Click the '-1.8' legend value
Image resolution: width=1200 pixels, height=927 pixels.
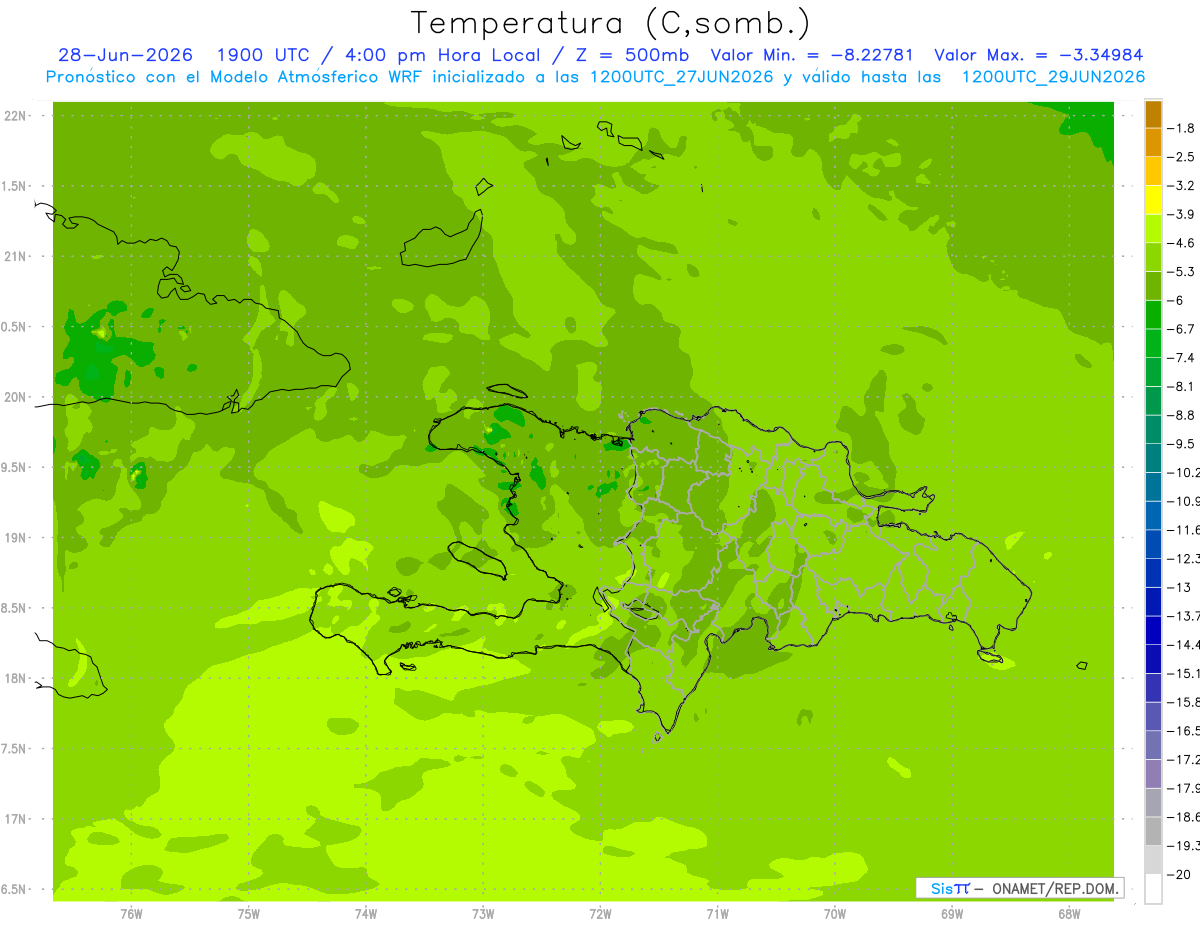tap(1180, 128)
